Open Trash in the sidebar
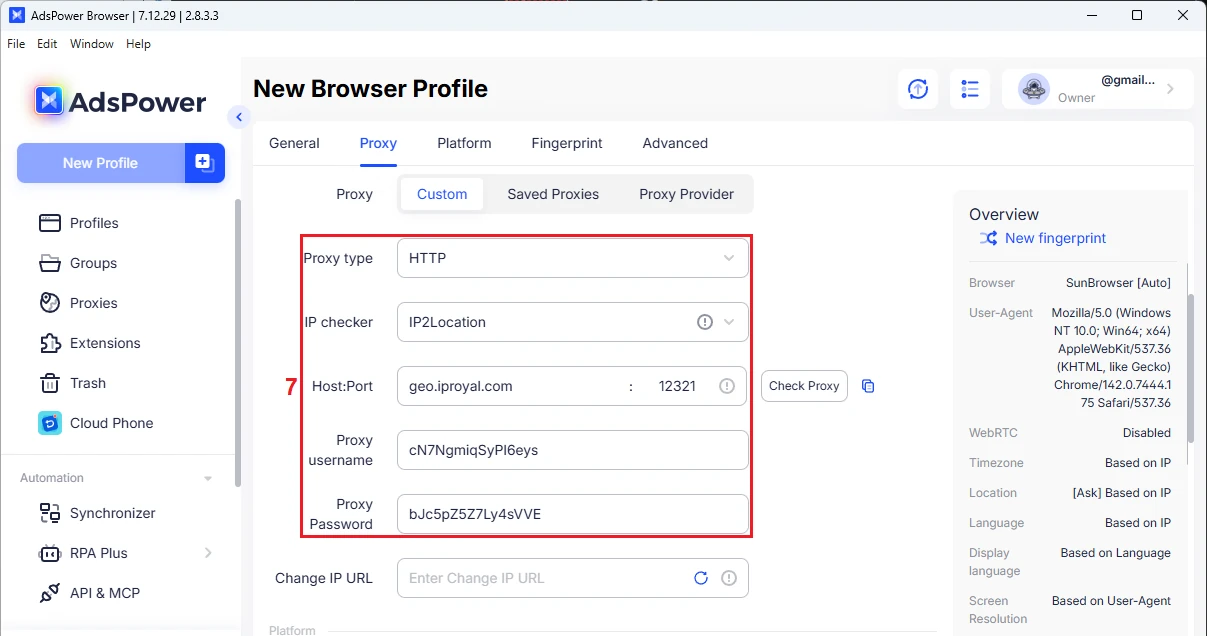 [x=88, y=383]
